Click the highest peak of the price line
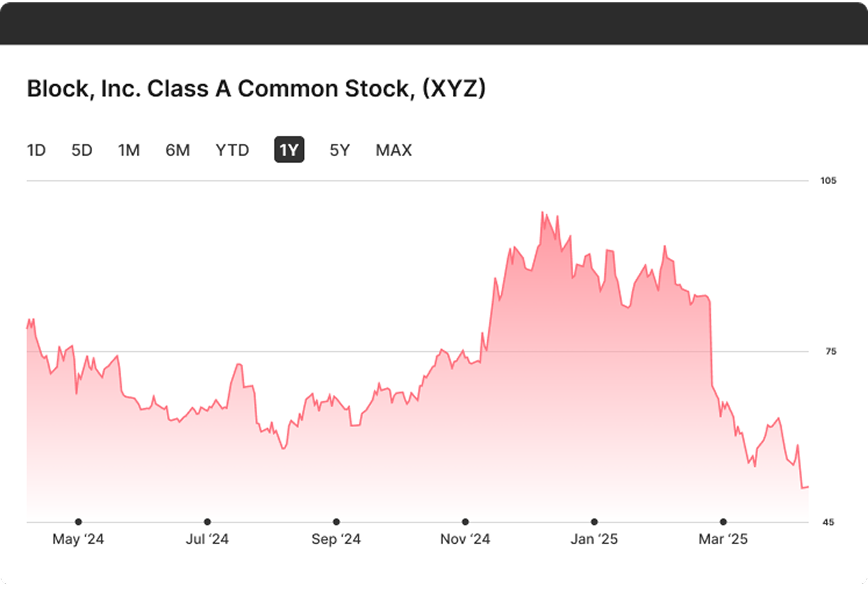The height and width of the screenshot is (591, 868). (x=542, y=212)
